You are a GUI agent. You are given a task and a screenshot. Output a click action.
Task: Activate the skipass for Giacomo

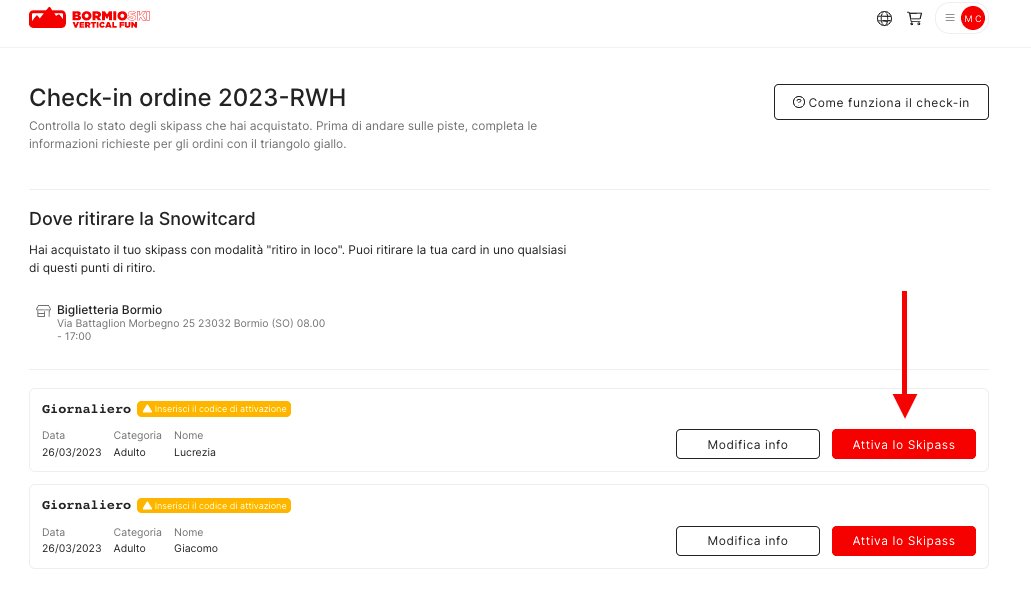[903, 540]
